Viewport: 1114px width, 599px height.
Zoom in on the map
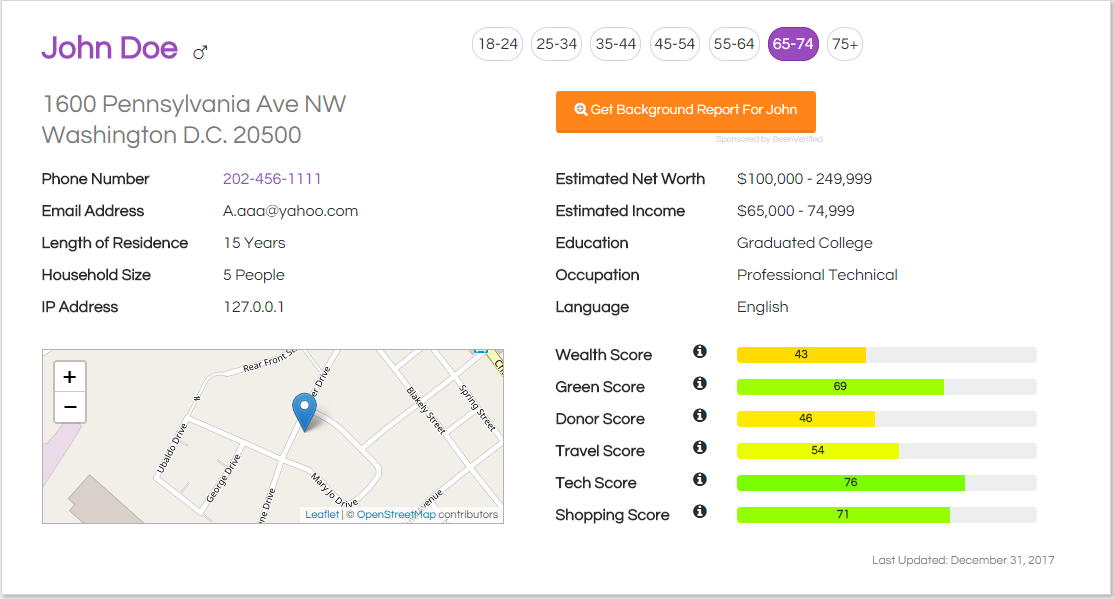[70, 377]
